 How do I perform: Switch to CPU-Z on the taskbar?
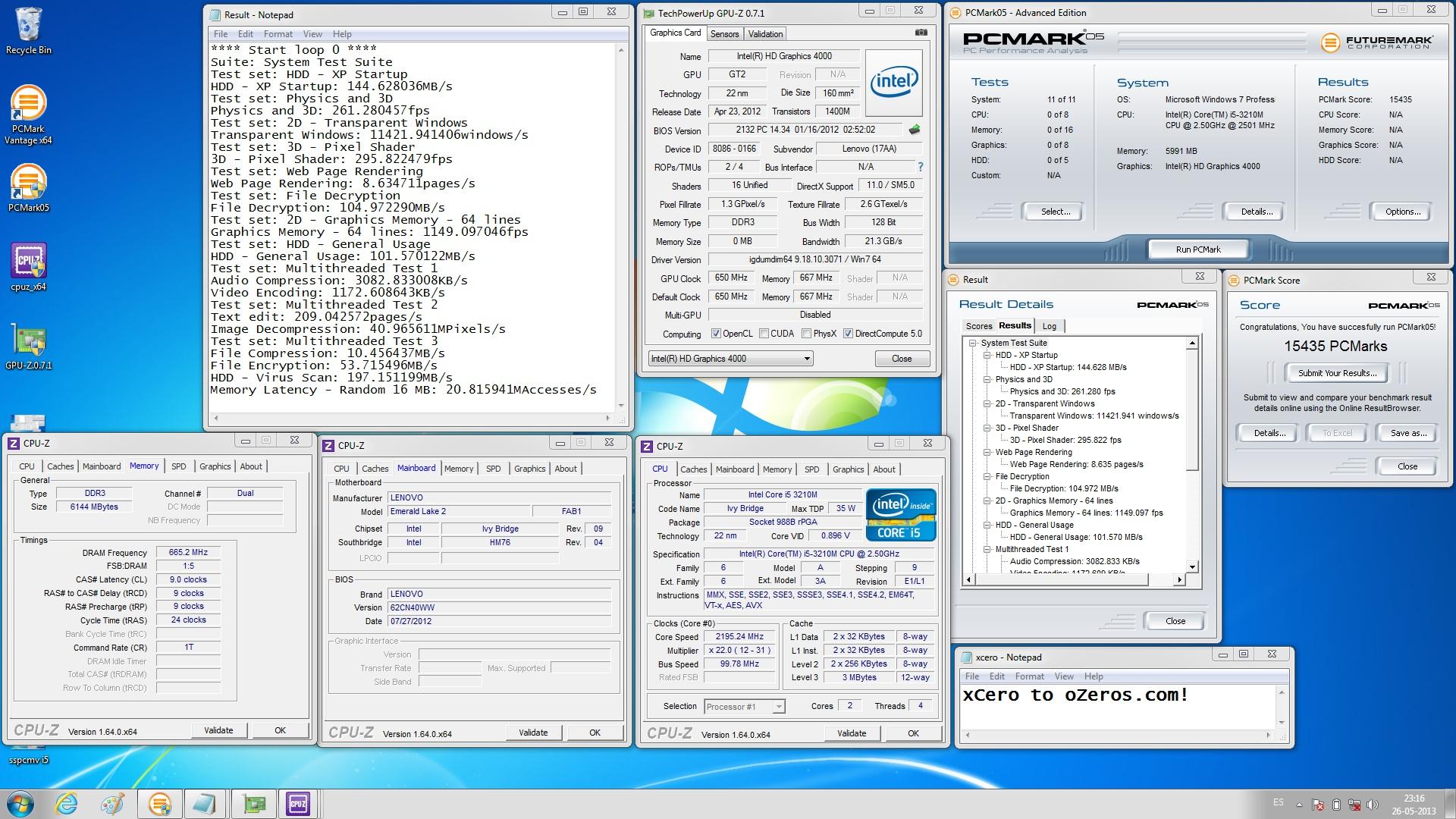point(298,804)
